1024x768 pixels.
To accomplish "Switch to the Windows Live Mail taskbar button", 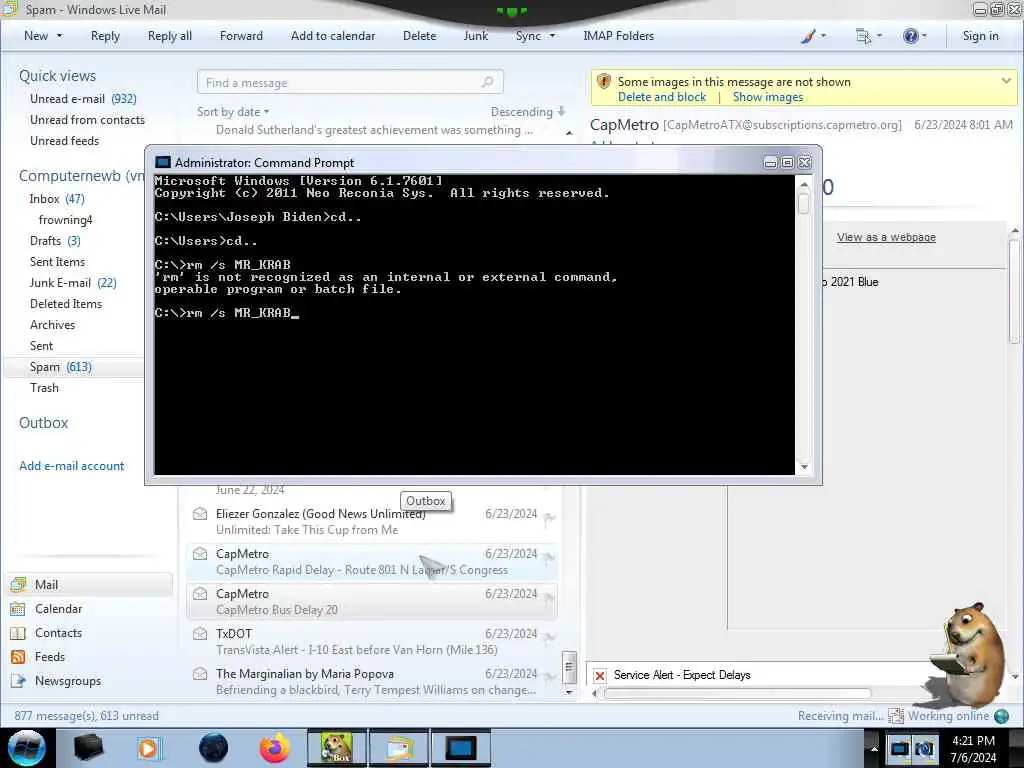I will click(x=398, y=748).
